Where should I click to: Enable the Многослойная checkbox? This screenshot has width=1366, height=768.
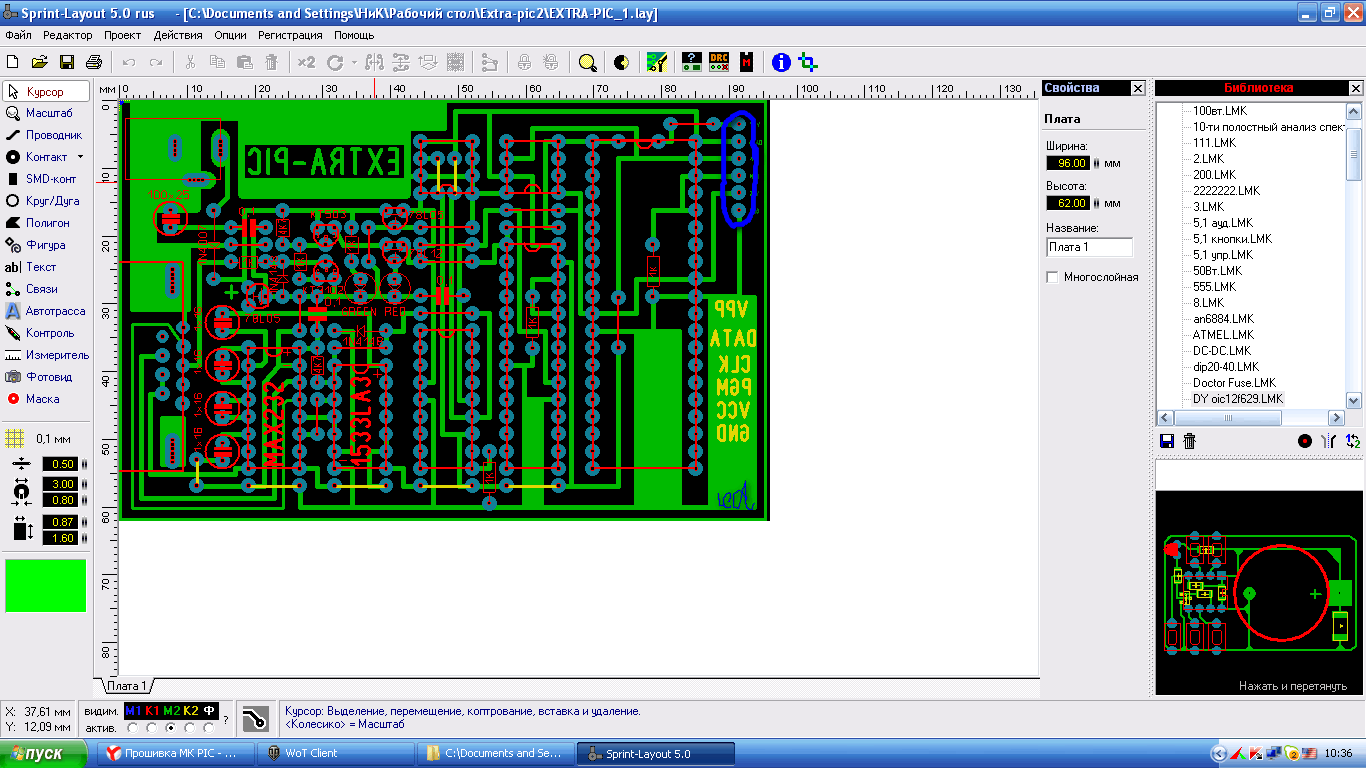point(1052,277)
